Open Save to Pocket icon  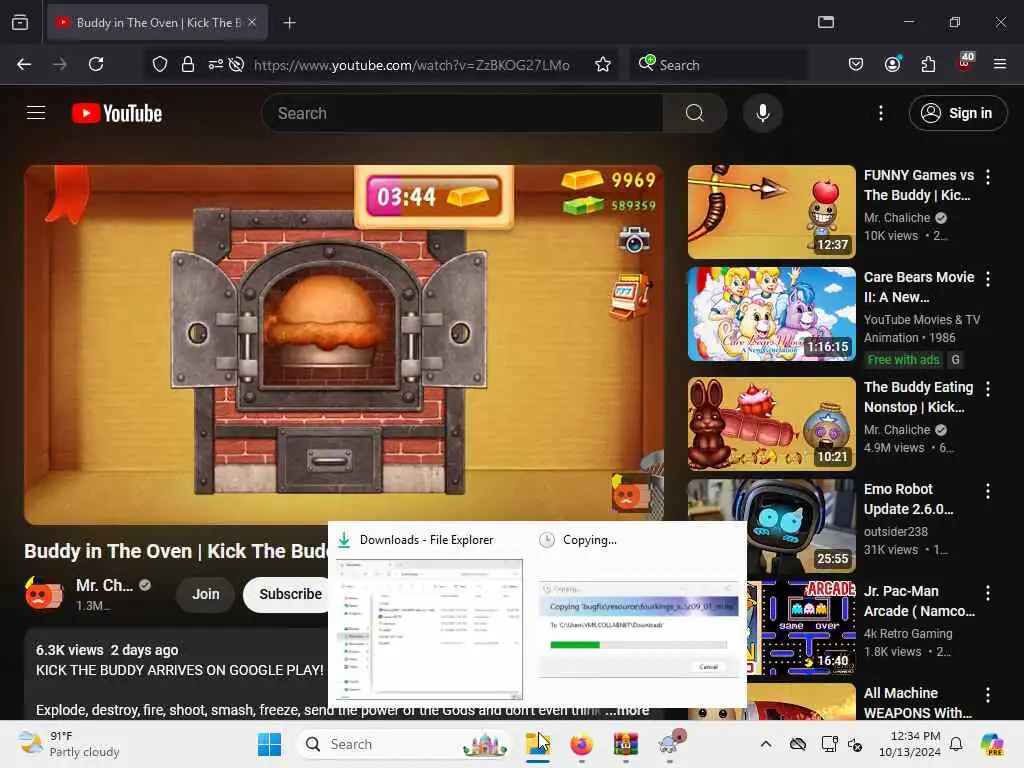(856, 64)
